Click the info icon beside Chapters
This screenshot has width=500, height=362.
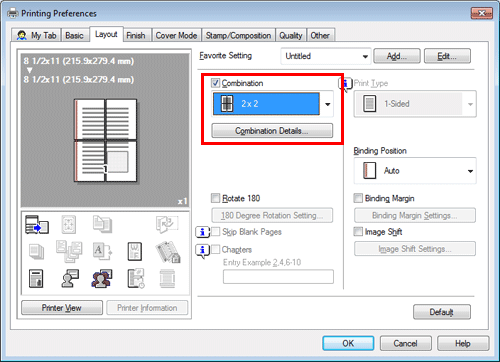202,250
